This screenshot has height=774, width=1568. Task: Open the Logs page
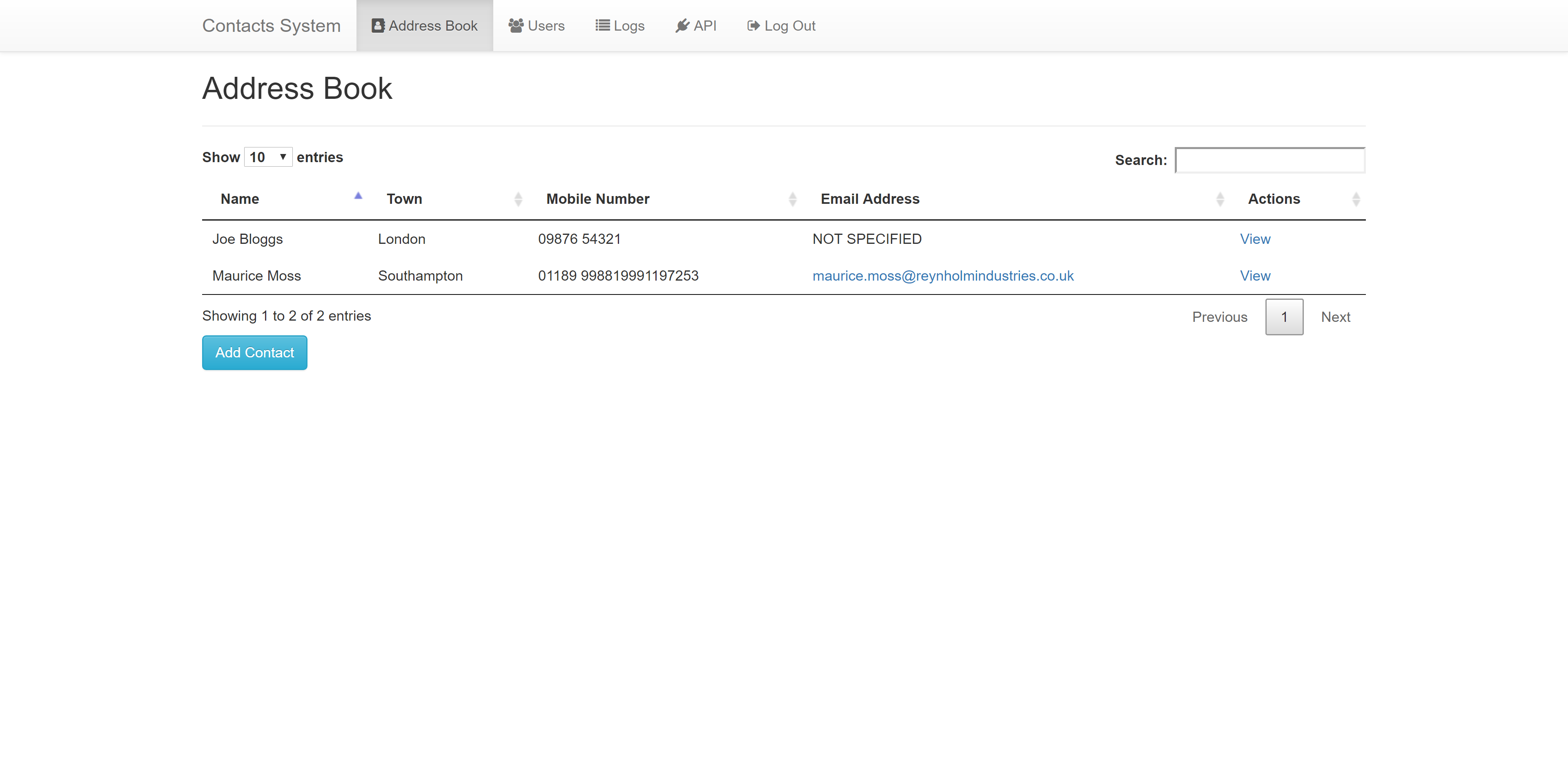click(620, 26)
